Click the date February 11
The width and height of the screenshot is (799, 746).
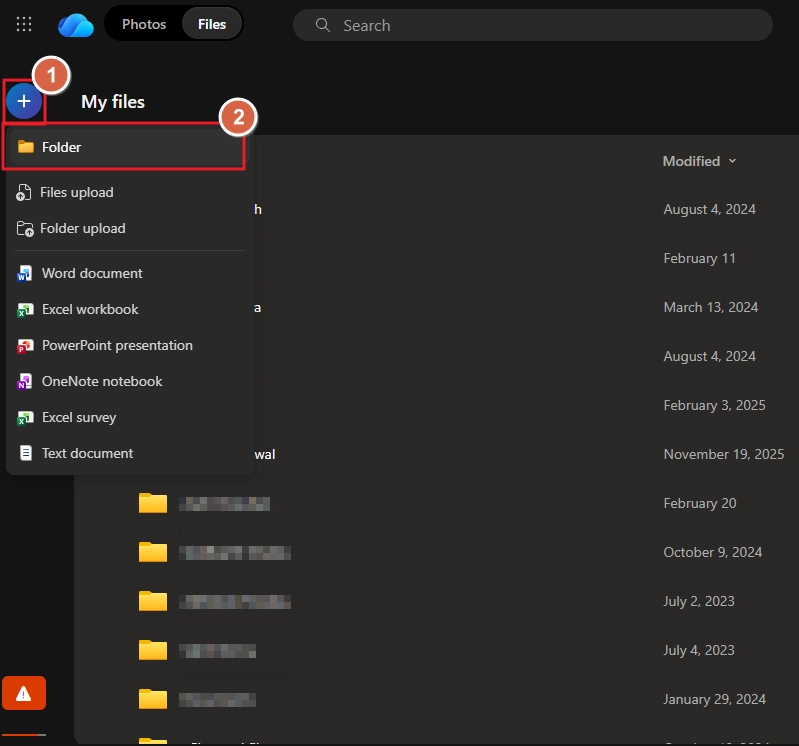coord(699,258)
